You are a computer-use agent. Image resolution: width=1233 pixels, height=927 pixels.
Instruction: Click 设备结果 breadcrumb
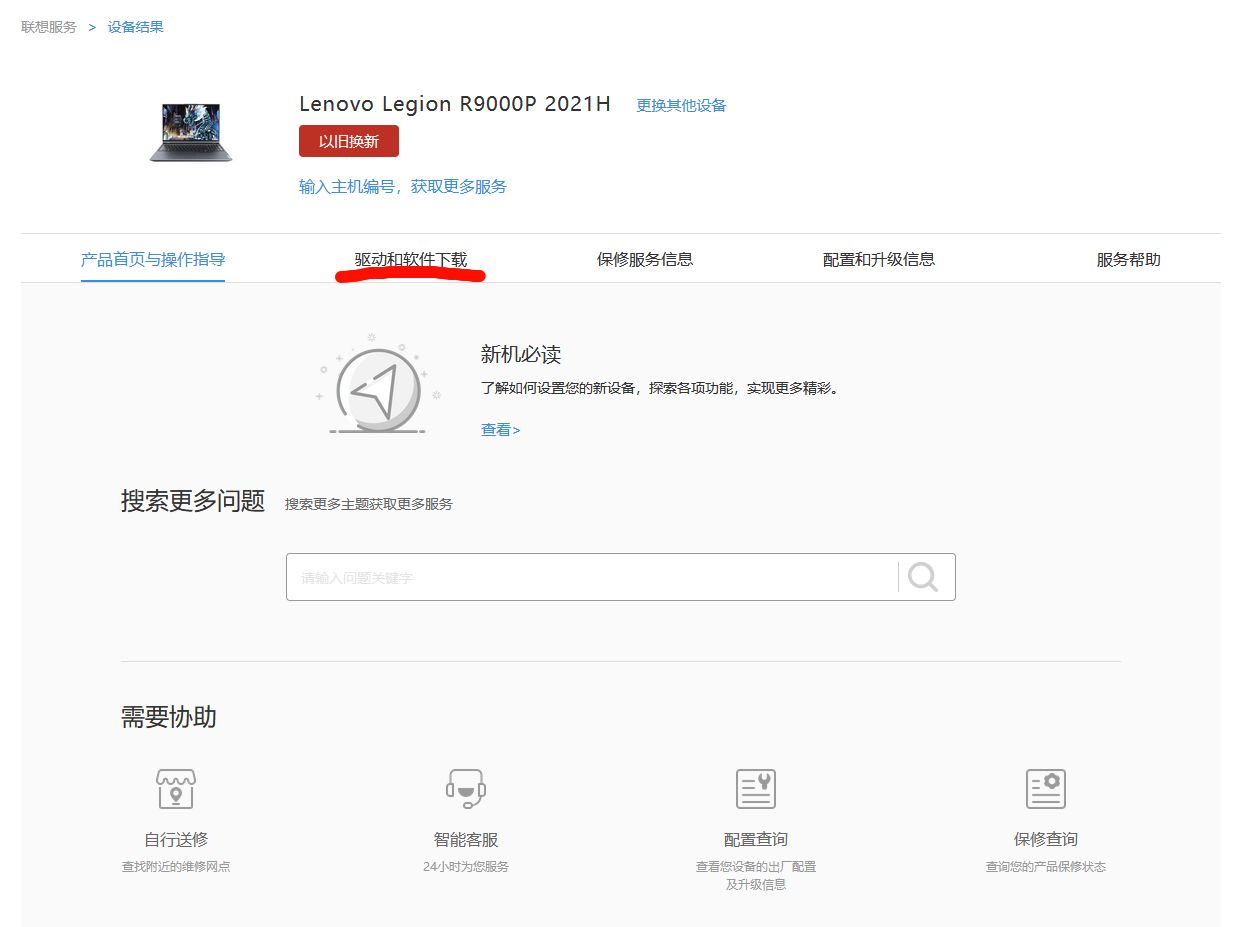pos(136,27)
